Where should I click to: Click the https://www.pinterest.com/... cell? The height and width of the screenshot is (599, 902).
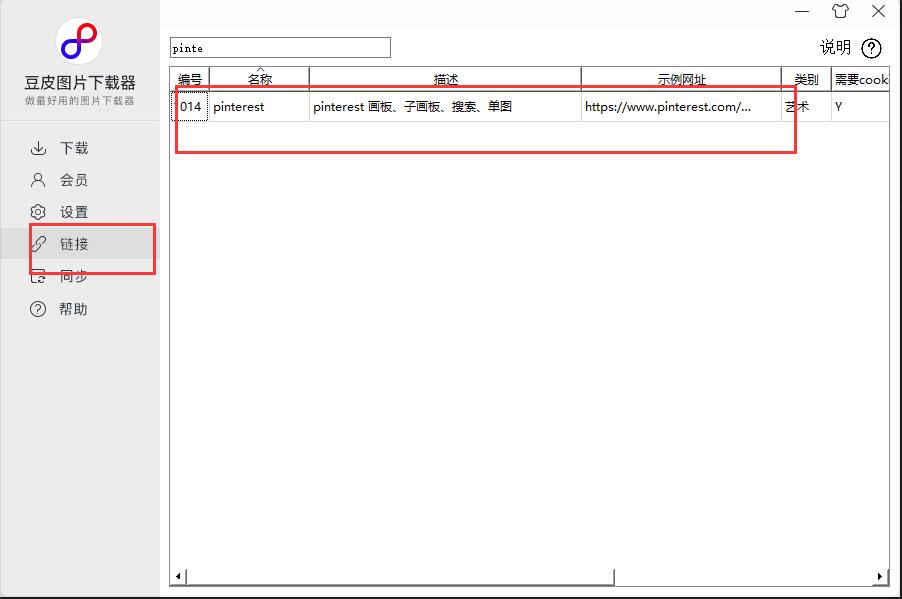[x=681, y=106]
